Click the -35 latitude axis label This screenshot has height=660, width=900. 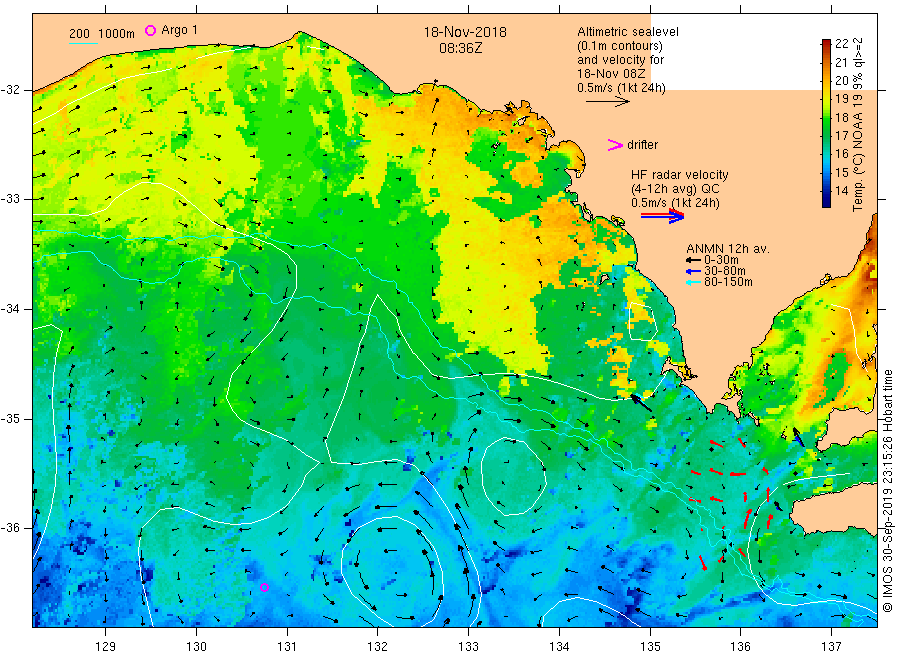pos(10,418)
